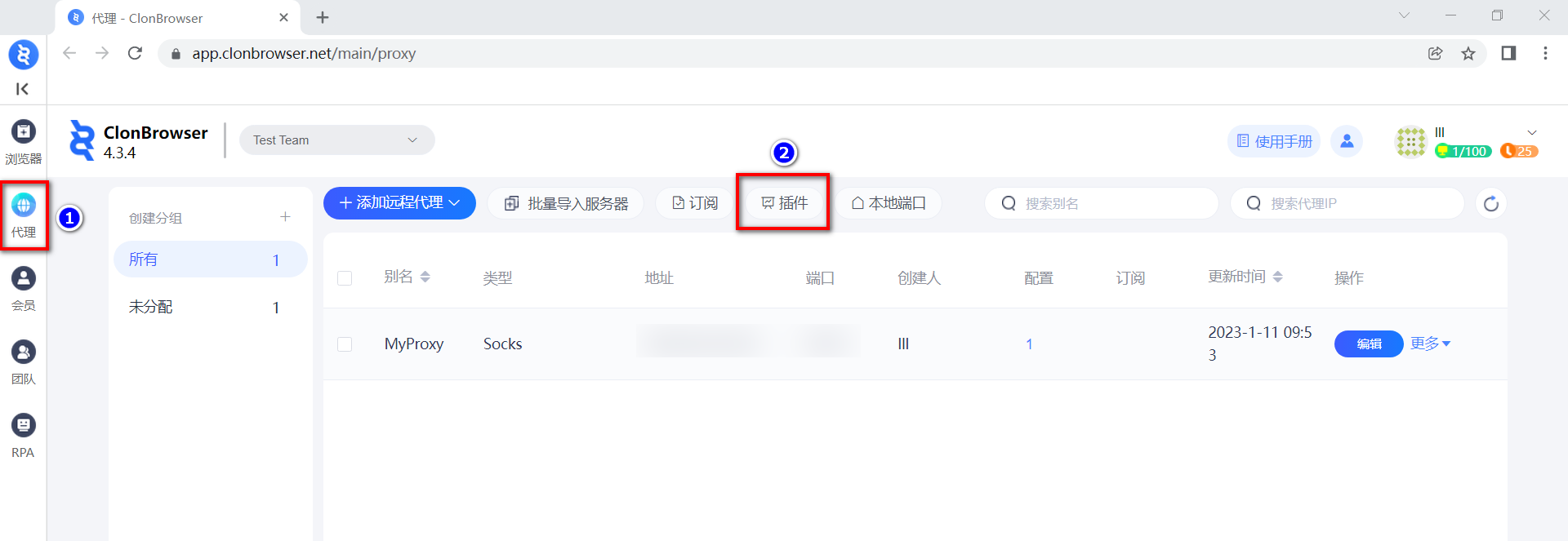Image resolution: width=1568 pixels, height=541 pixels.
Task: Open the Team section in sidebar
Action: click(x=23, y=361)
